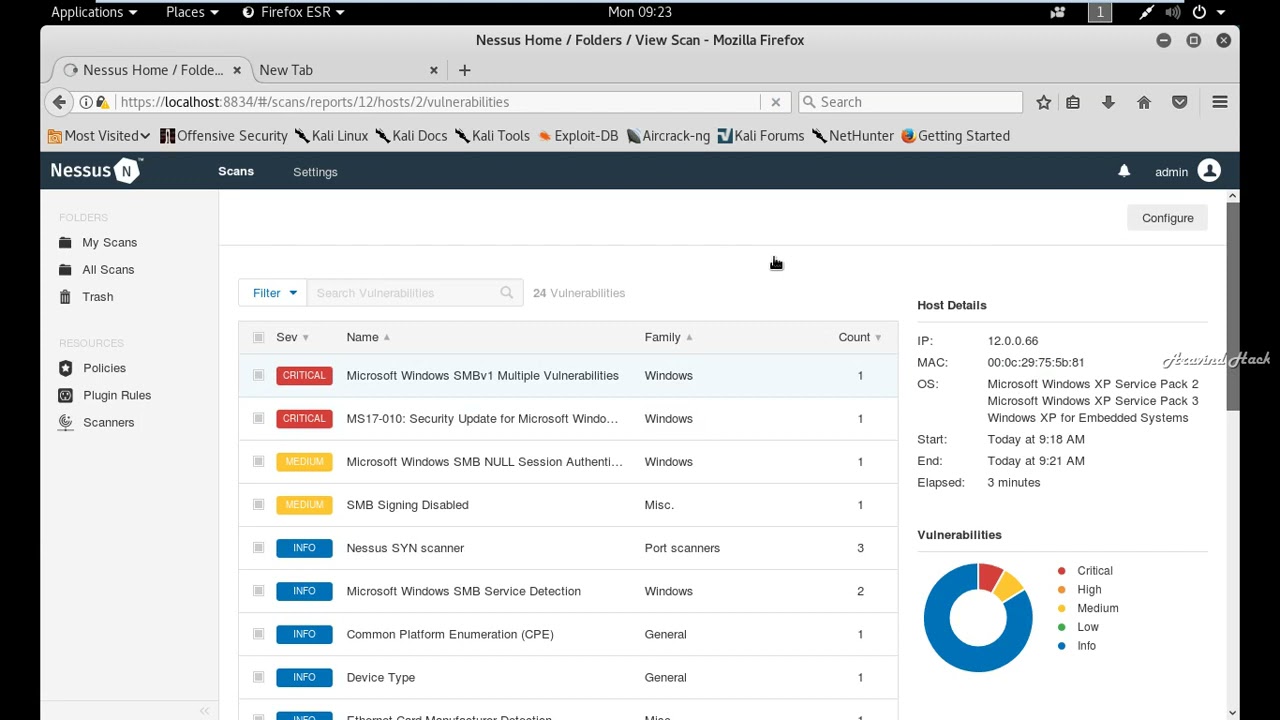Viewport: 1280px width, 720px height.
Task: Open the Firefox hamburger menu
Action: point(1220,102)
